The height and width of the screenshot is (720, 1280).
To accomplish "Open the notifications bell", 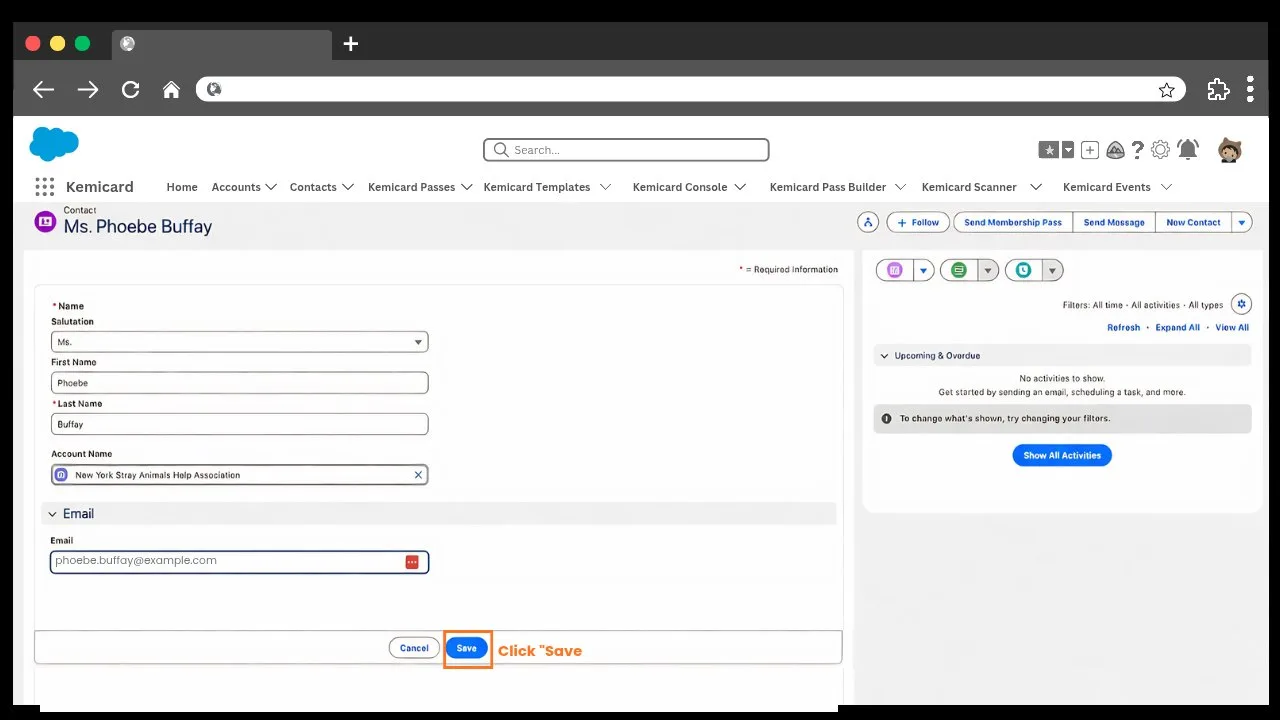I will coord(1188,150).
